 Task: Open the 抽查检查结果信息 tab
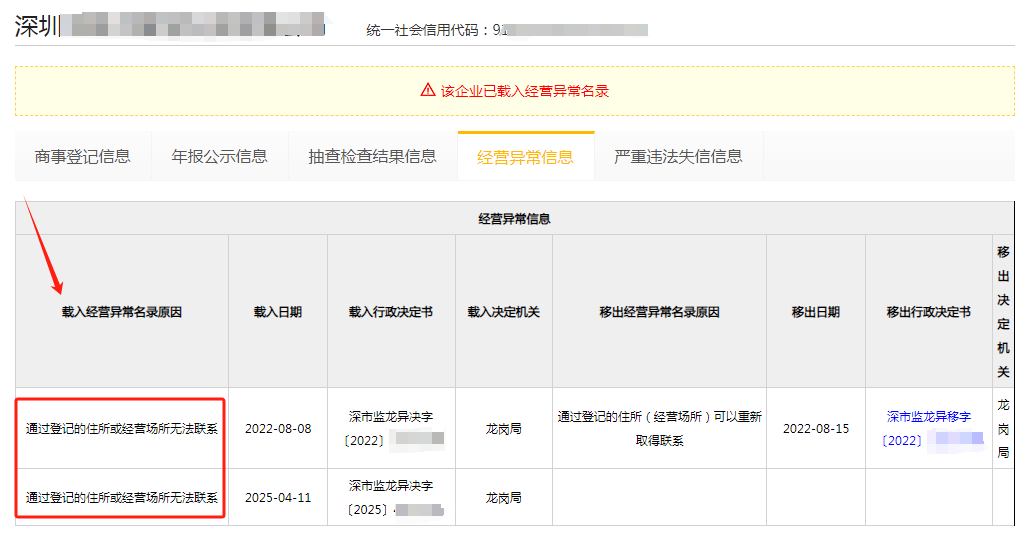(372, 156)
